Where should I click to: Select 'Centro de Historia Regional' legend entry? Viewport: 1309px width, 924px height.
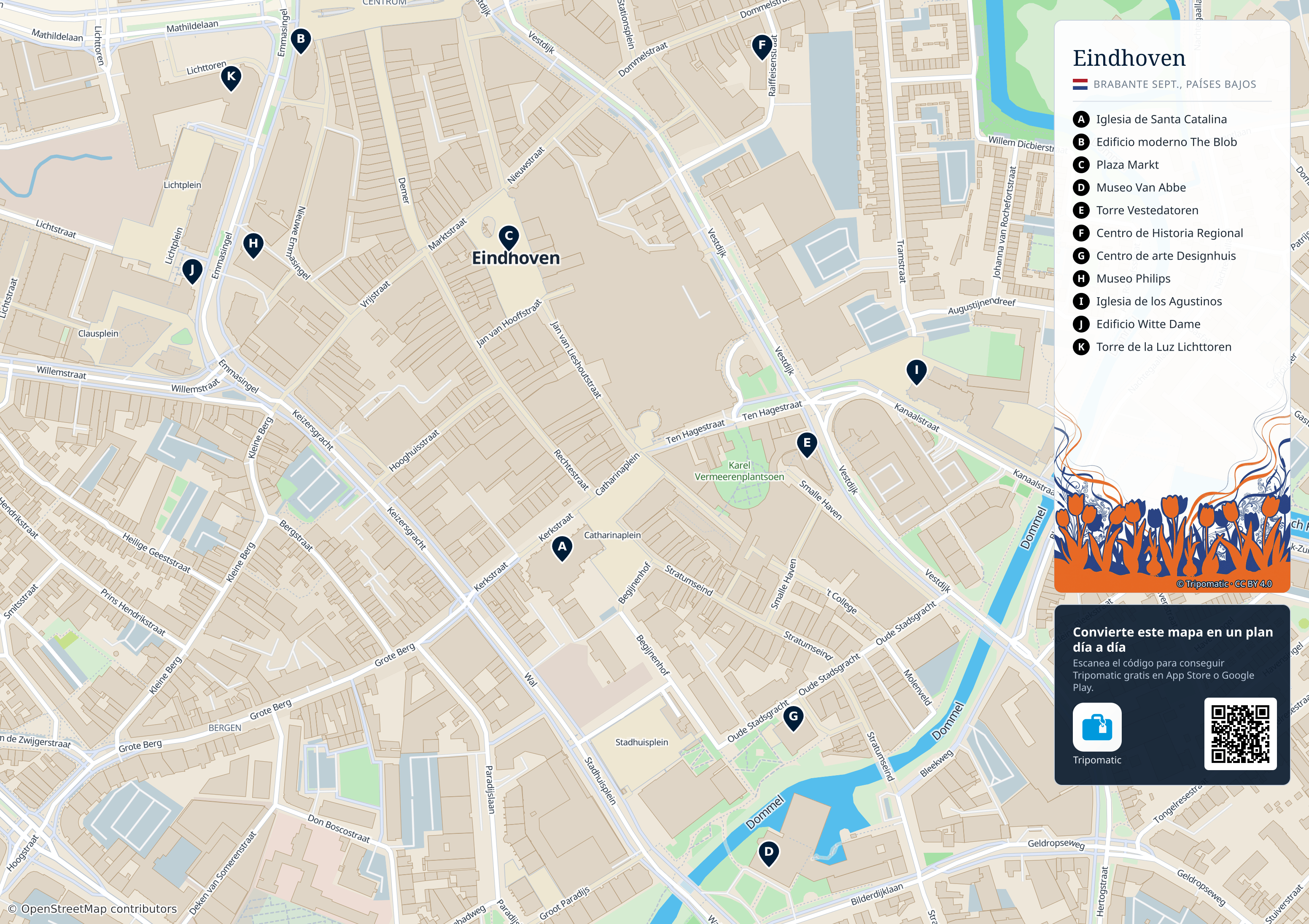coord(1169,233)
